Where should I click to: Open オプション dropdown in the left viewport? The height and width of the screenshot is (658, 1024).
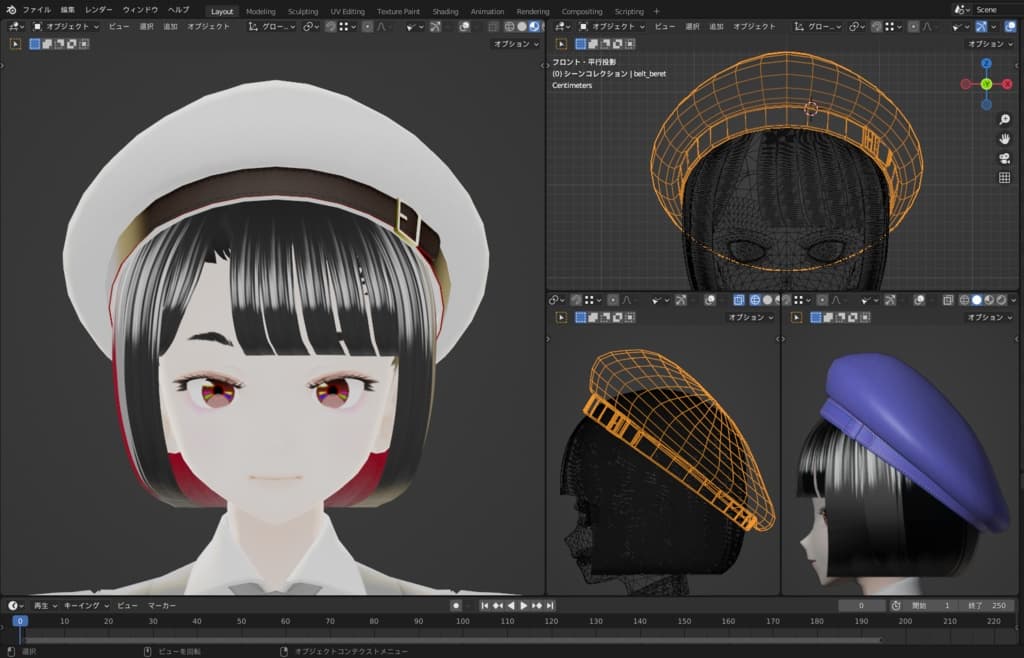pyautogui.click(x=516, y=44)
